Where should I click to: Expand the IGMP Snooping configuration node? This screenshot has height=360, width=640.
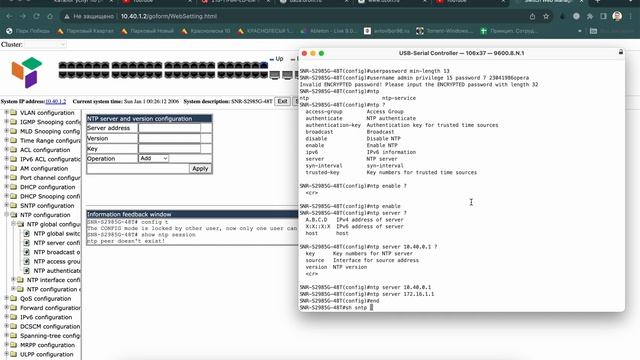(x=6, y=122)
